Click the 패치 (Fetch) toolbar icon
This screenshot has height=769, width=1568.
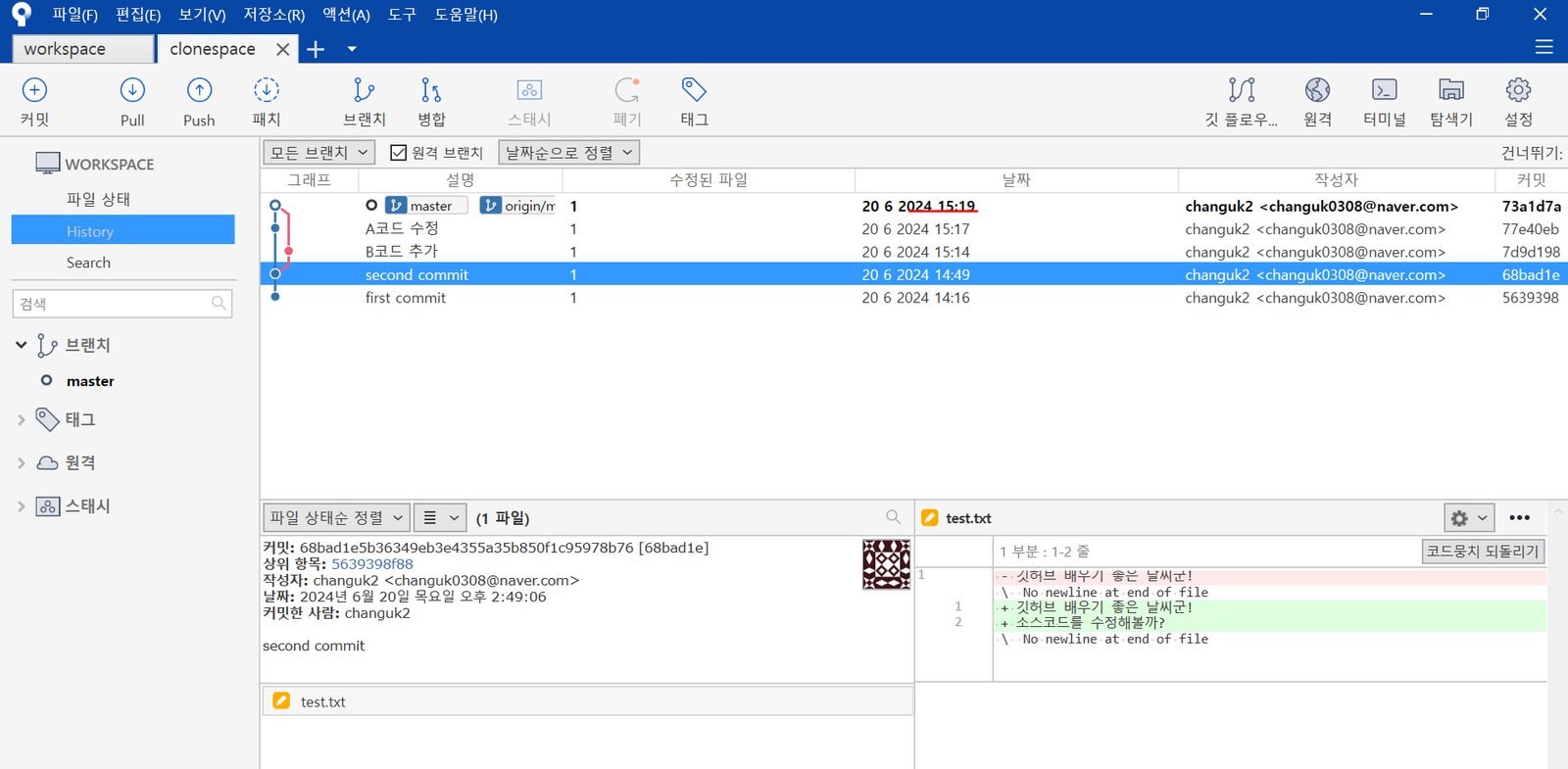[x=267, y=90]
